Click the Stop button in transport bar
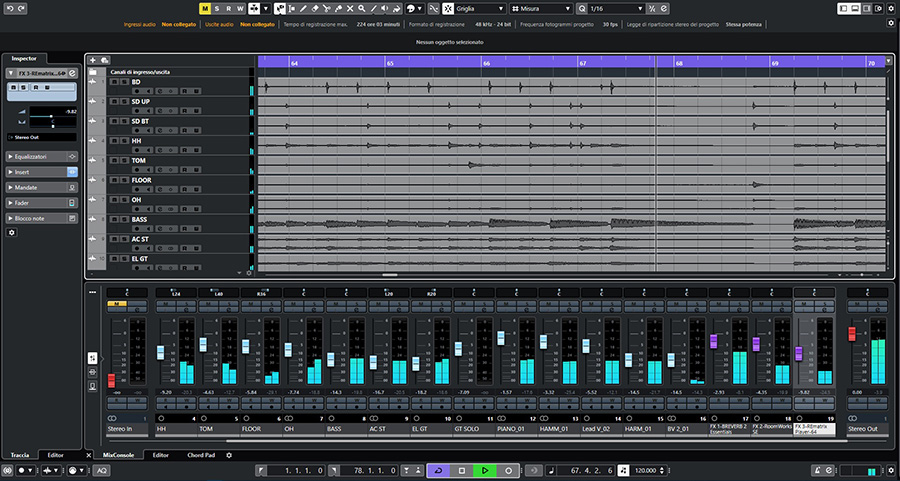 (461, 470)
